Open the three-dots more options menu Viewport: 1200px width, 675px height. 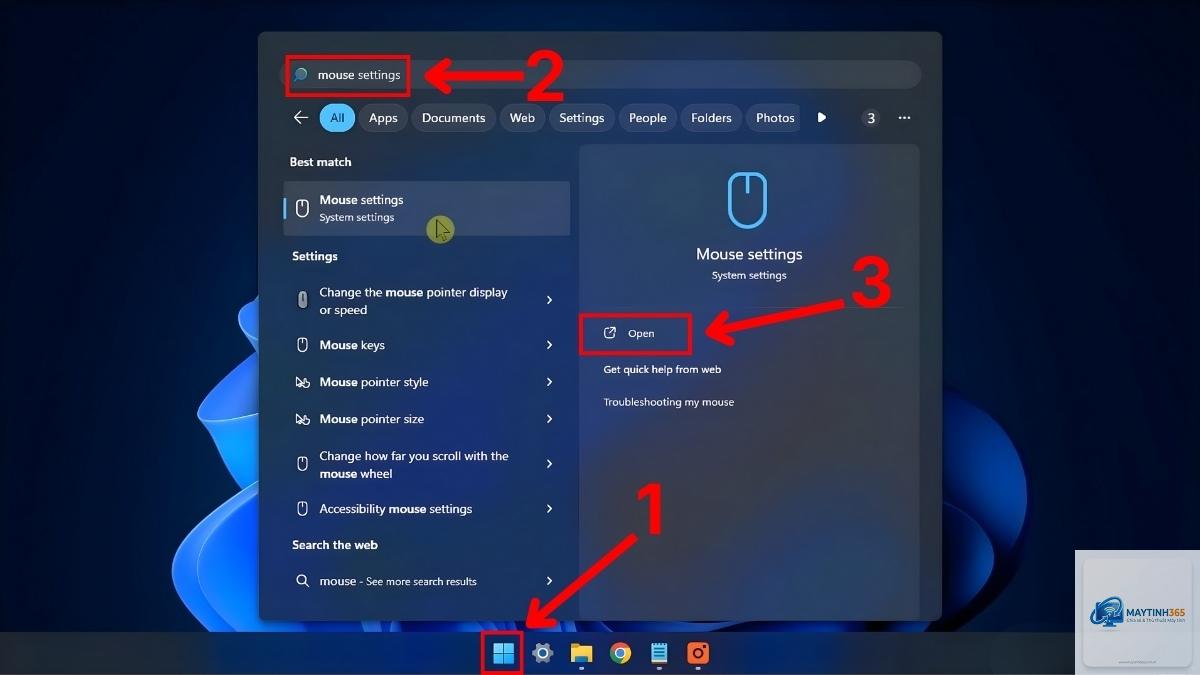(904, 118)
